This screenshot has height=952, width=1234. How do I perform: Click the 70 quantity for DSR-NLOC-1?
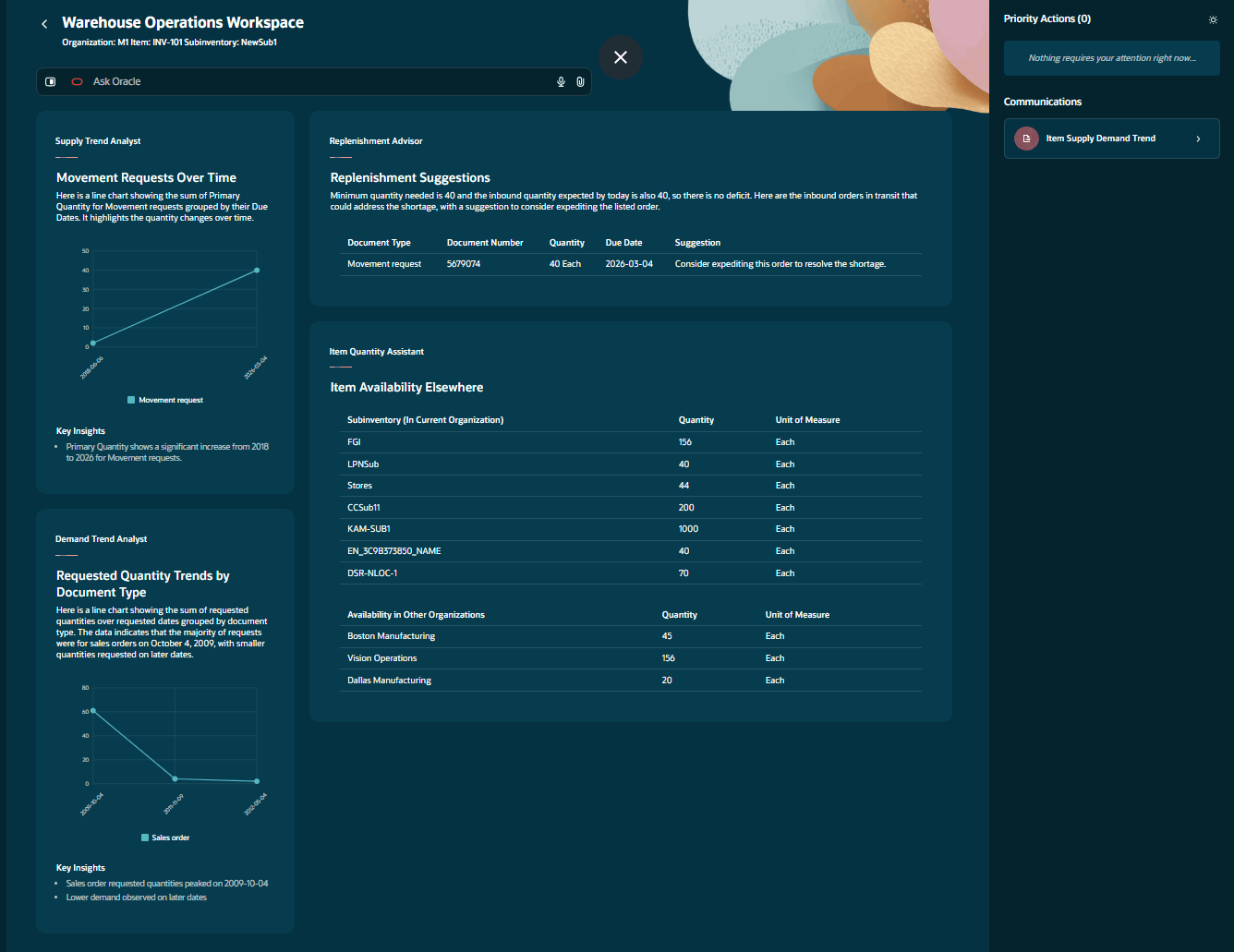click(684, 573)
